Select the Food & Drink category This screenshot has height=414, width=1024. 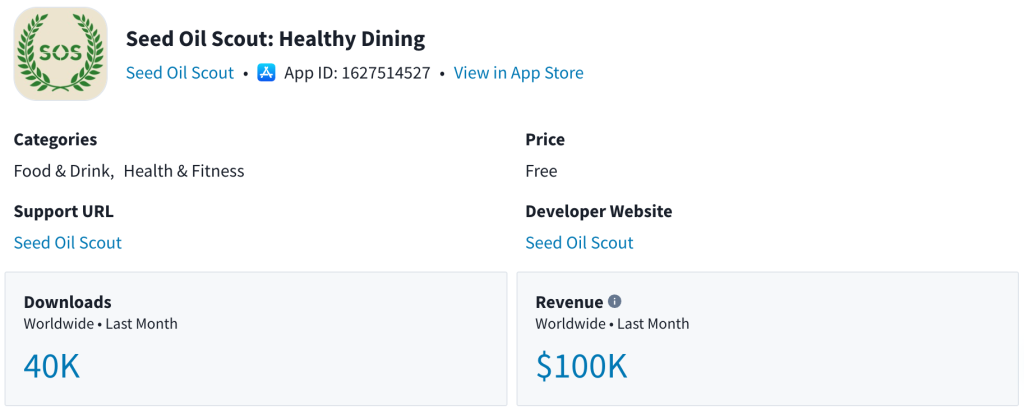click(62, 171)
